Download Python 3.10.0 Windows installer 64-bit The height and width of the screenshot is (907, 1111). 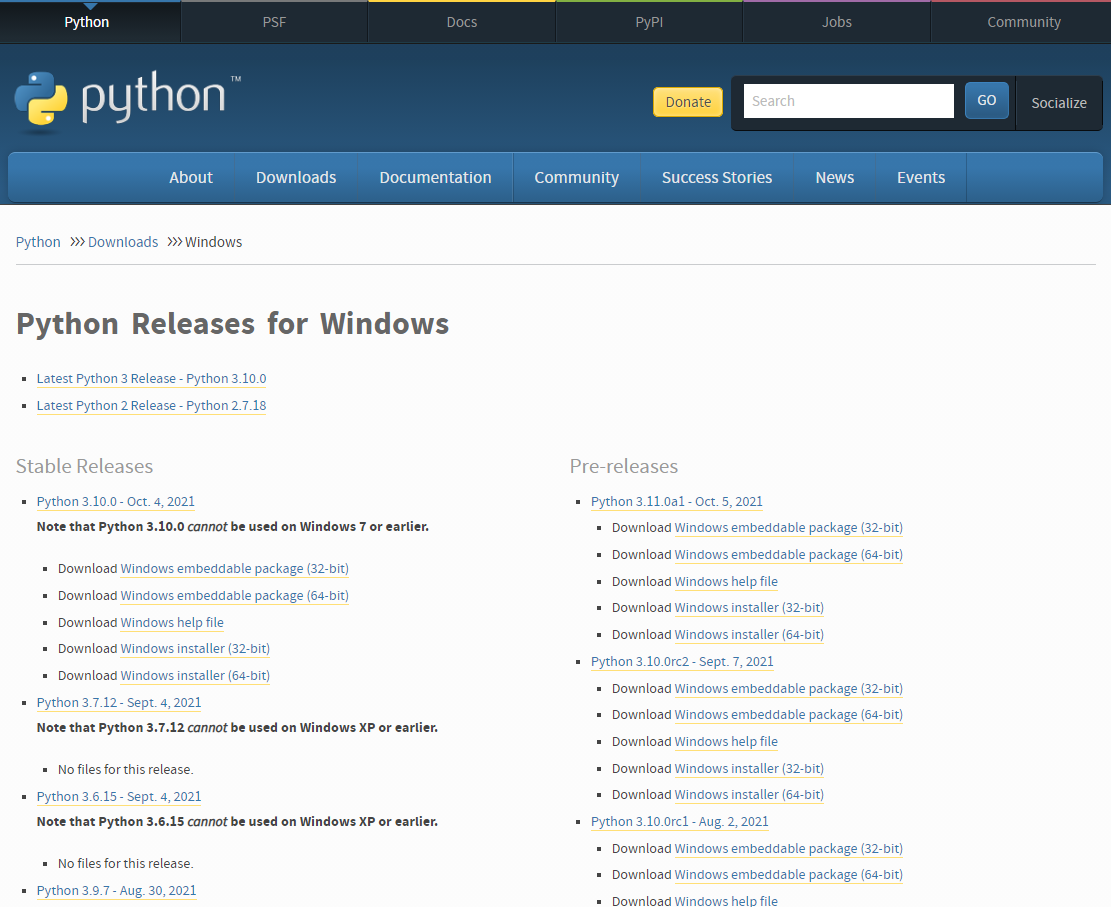195,675
